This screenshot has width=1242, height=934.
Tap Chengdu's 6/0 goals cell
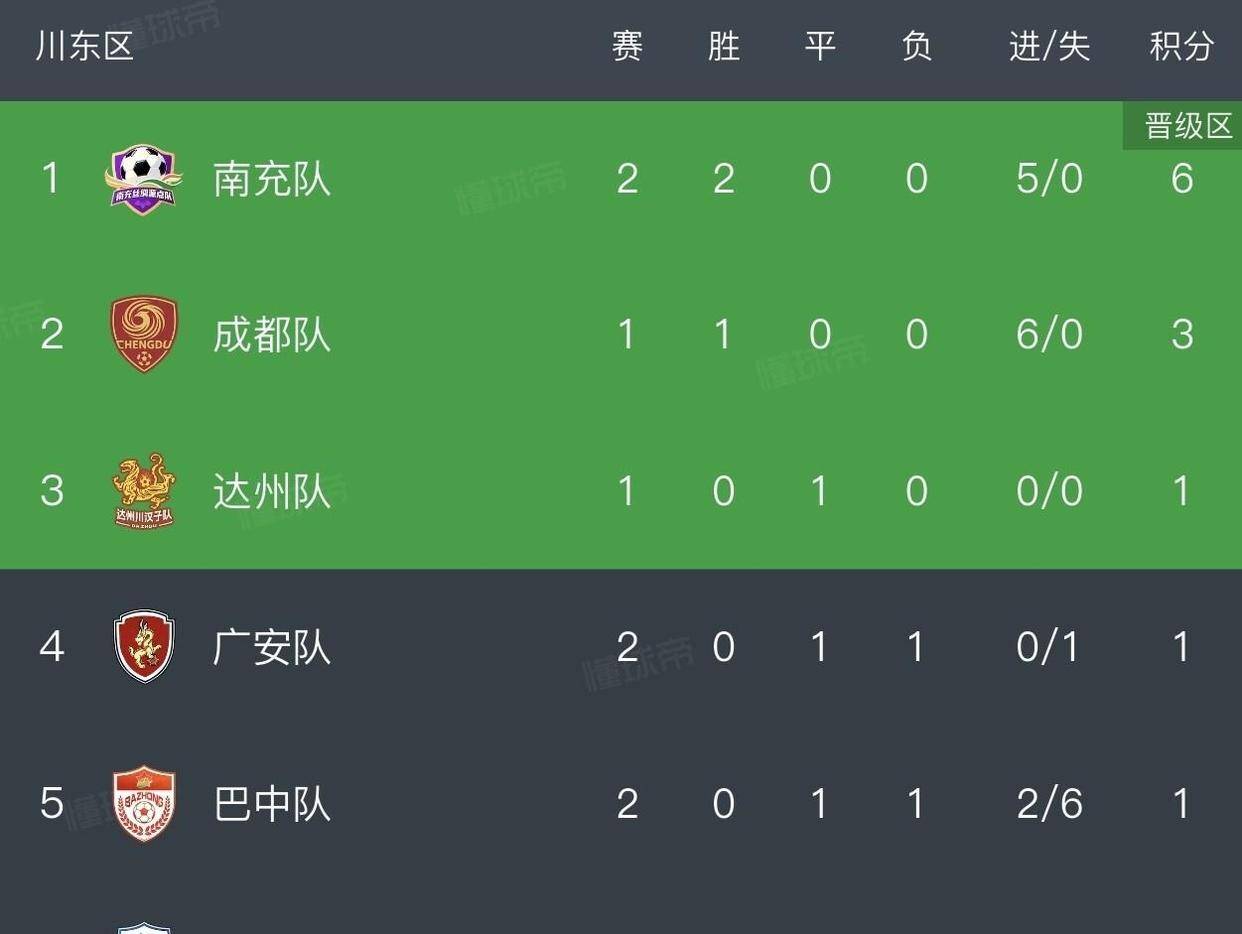pos(1049,334)
